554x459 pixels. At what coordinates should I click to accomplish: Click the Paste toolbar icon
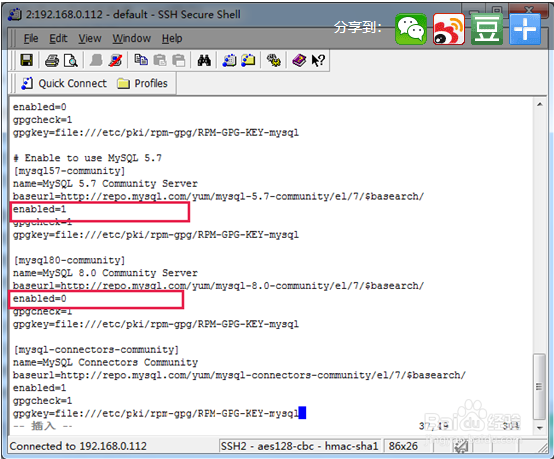point(160,60)
